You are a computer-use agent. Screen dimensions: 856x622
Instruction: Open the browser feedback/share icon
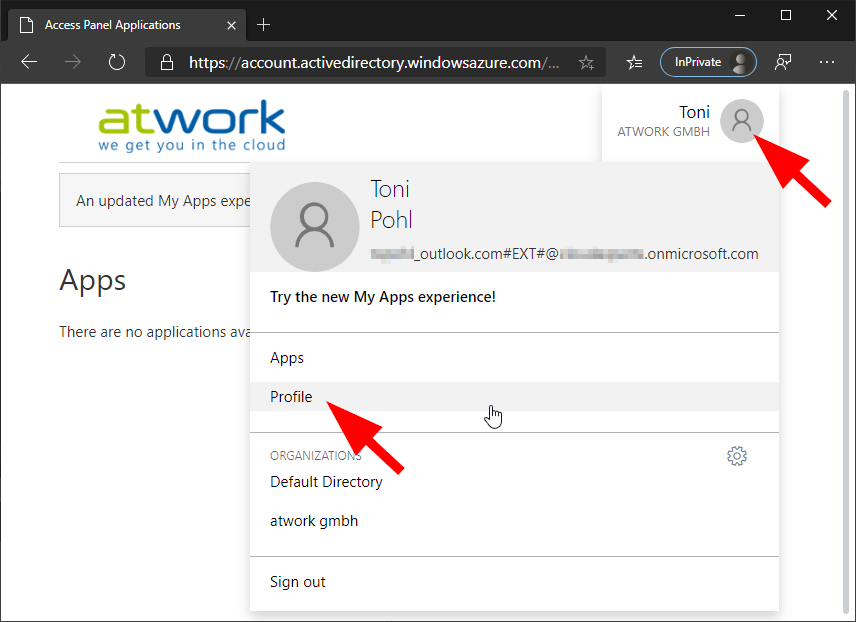784,62
